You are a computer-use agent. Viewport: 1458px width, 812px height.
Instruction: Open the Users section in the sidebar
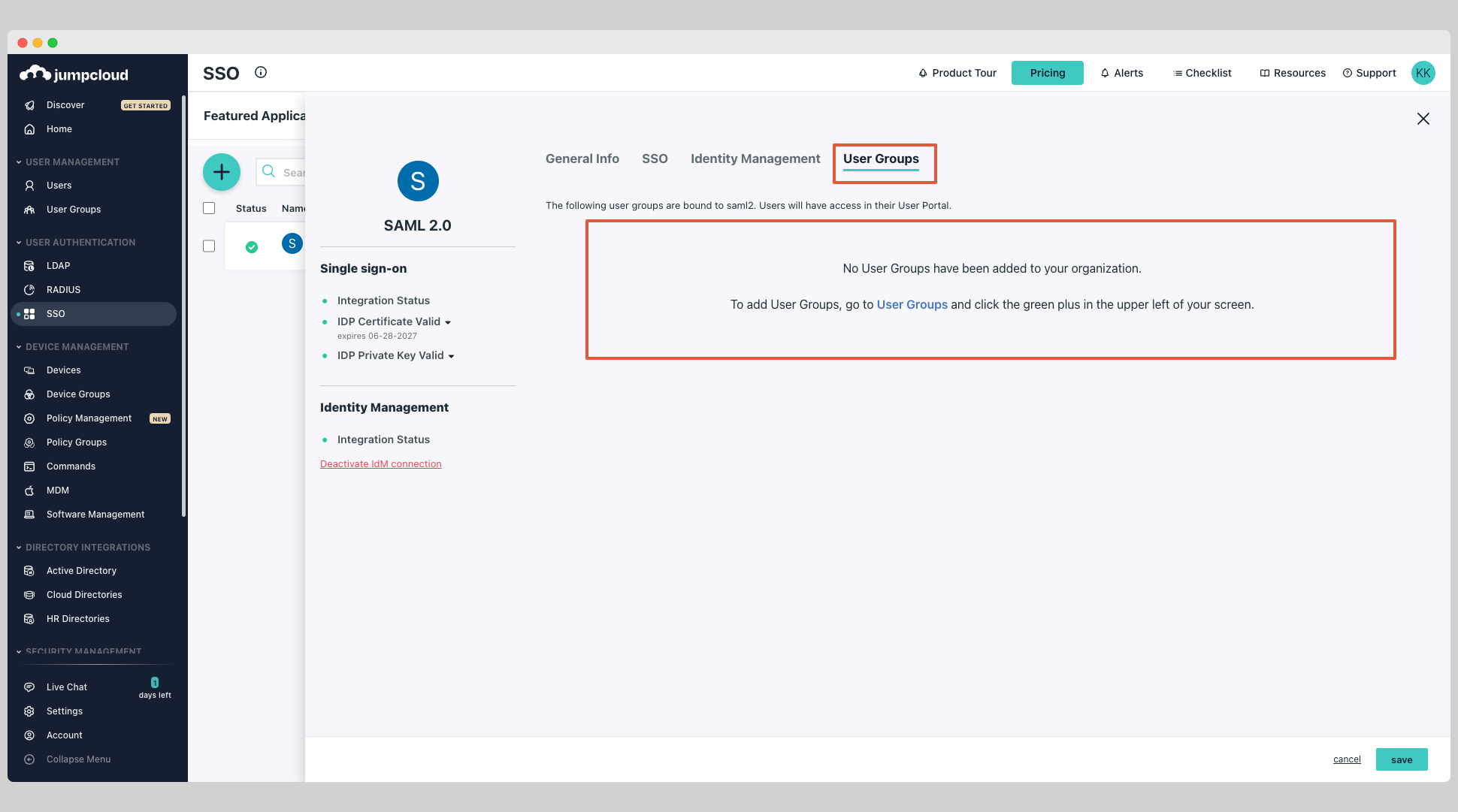pyautogui.click(x=58, y=185)
